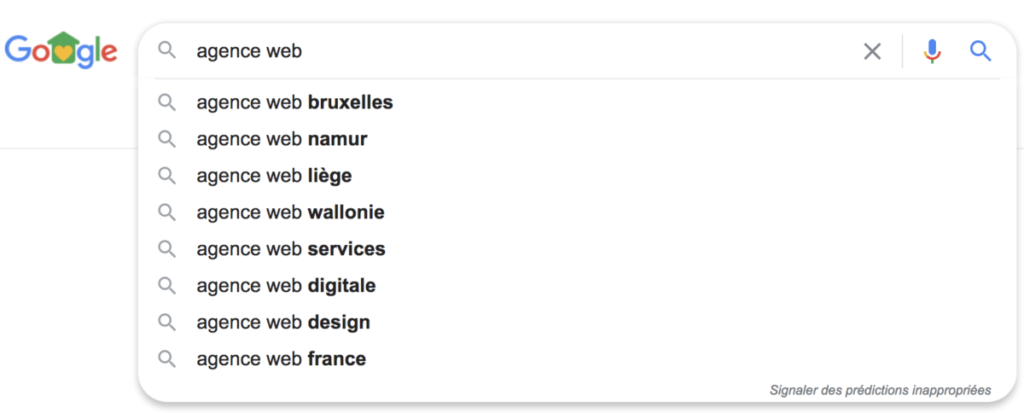Image resolution: width=1024 pixels, height=413 pixels.
Task: Start voice search with microphone icon
Action: (932, 51)
